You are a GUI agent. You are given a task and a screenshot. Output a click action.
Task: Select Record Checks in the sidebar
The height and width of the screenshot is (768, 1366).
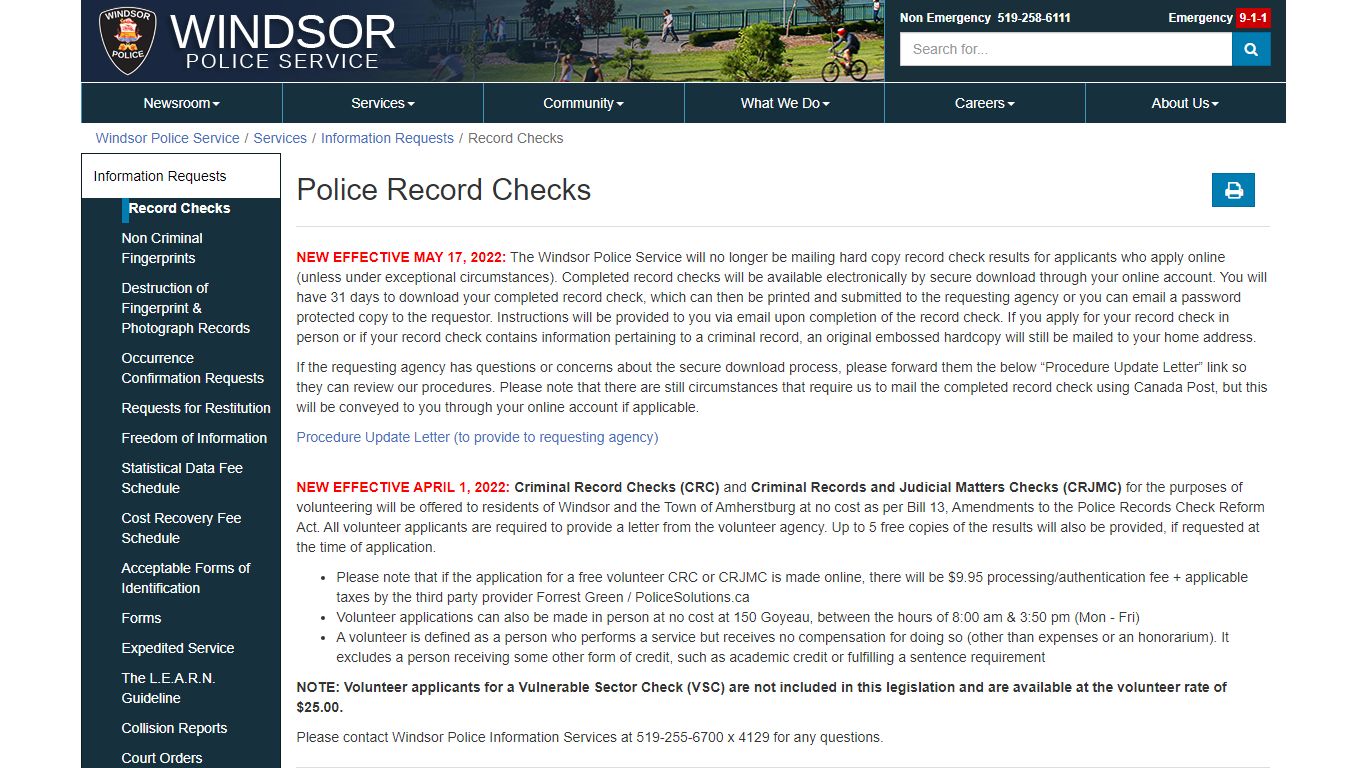tap(179, 208)
